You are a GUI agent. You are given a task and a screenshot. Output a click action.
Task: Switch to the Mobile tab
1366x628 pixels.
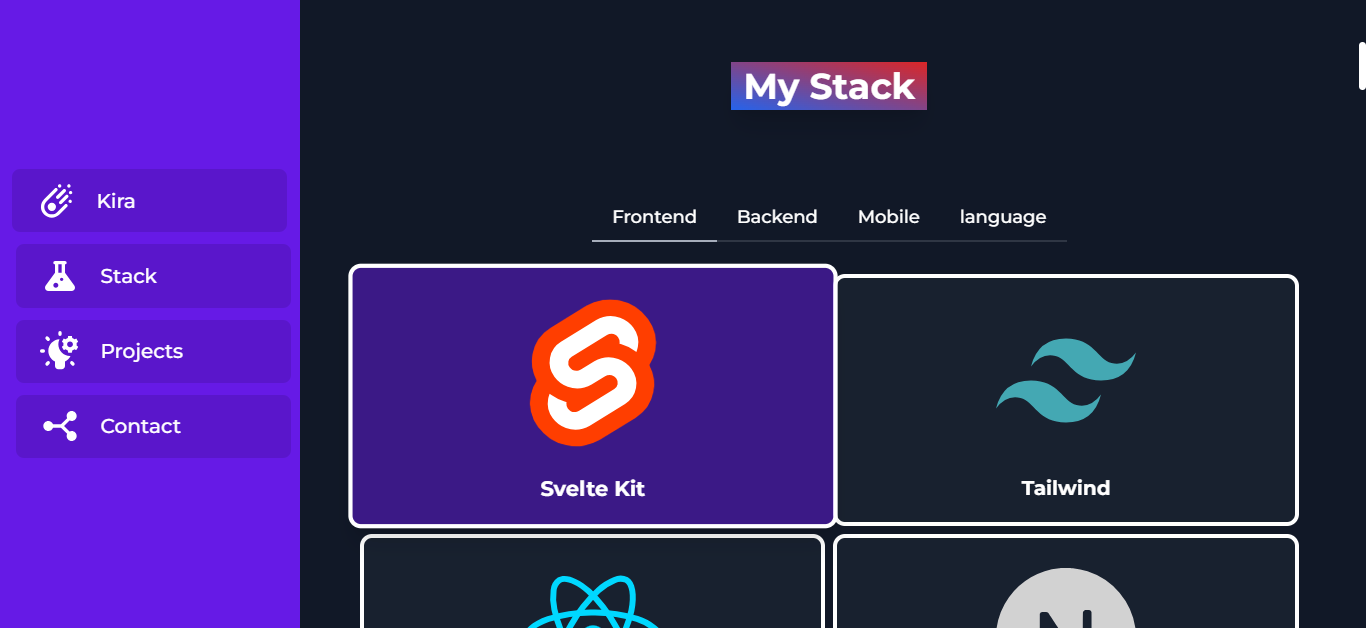tap(889, 217)
